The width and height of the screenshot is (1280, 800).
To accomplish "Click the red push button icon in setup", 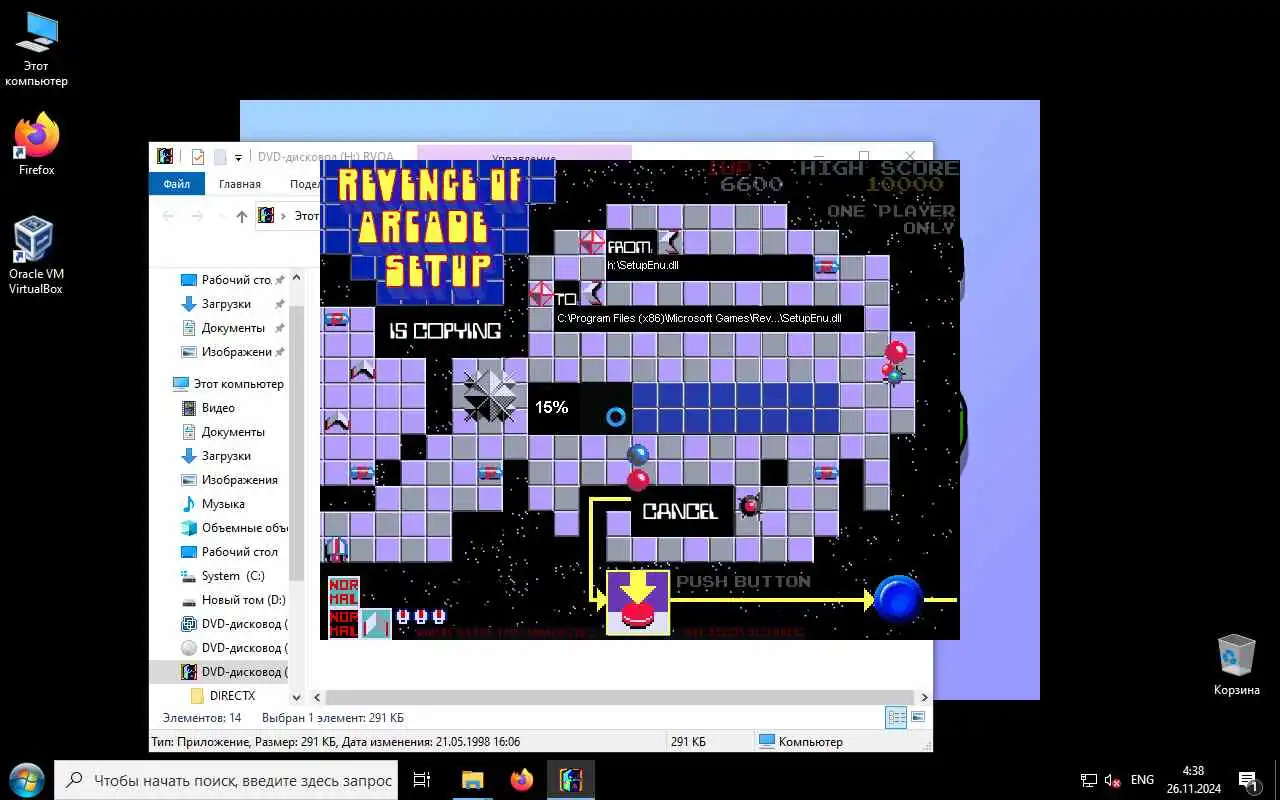I will pyautogui.click(x=638, y=603).
